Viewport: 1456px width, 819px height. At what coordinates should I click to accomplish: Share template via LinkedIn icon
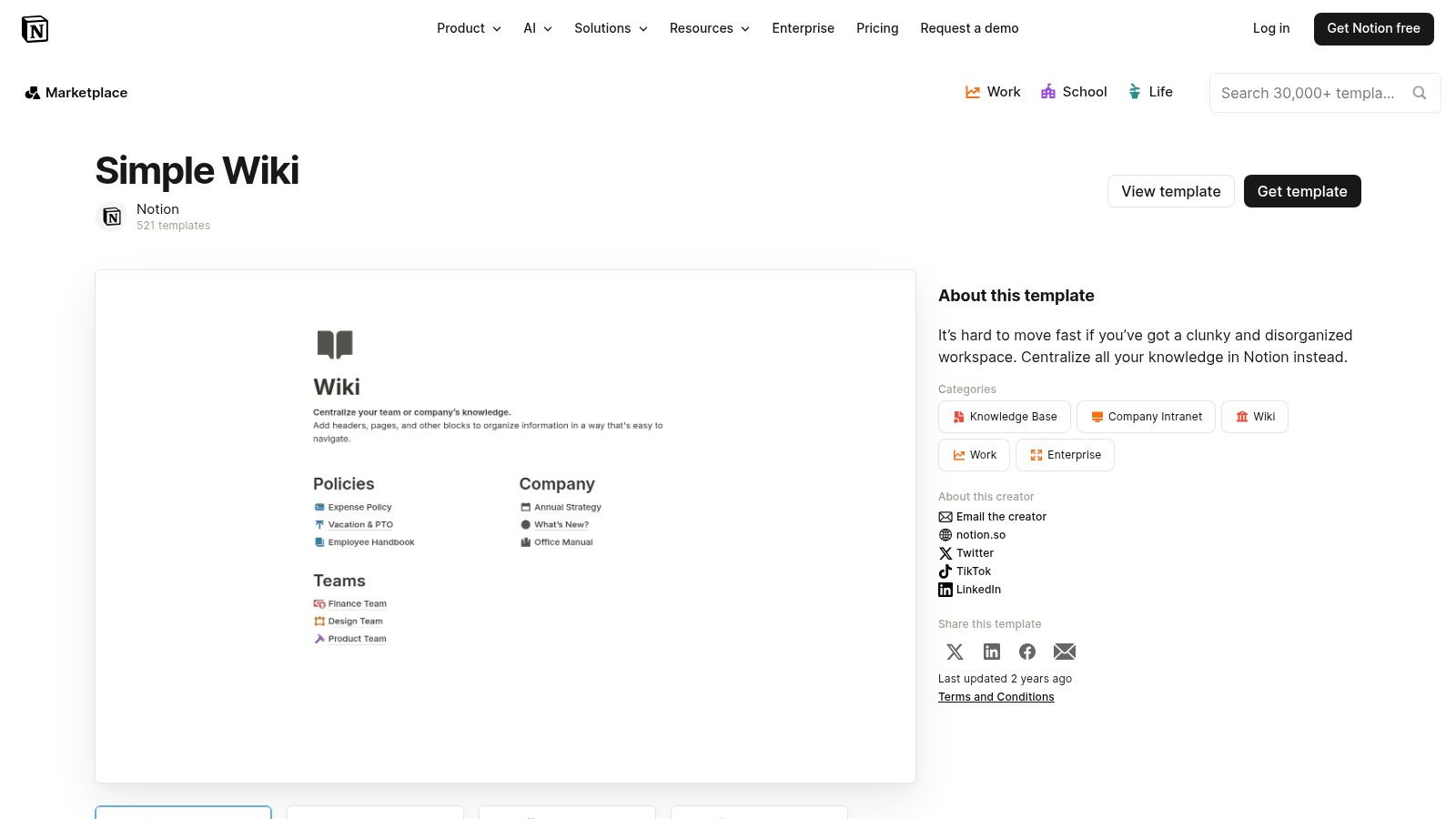[992, 652]
